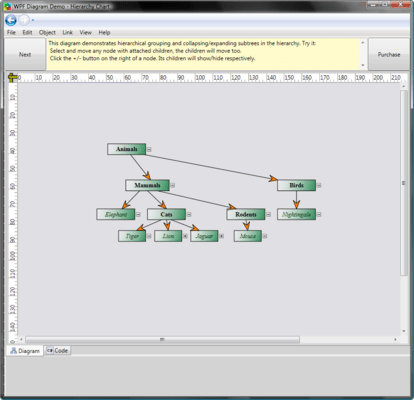
Task: Collapse the Birds node children
Action: tap(319, 185)
